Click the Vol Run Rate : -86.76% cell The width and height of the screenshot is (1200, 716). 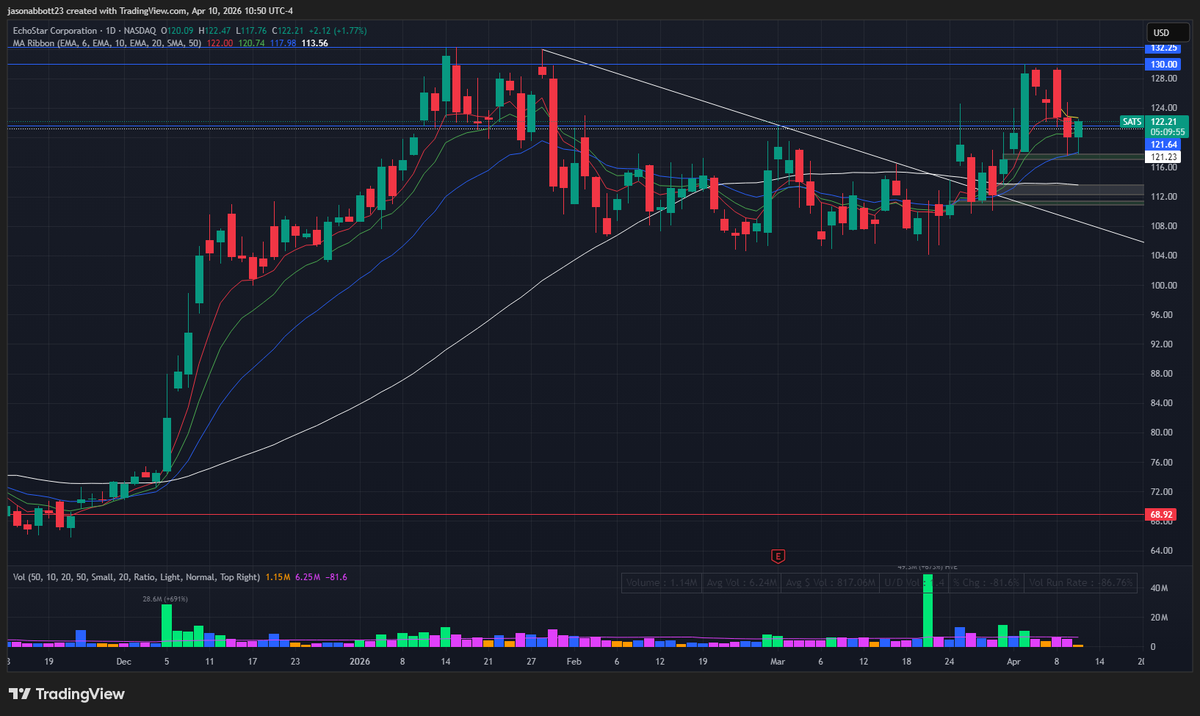pos(1082,582)
